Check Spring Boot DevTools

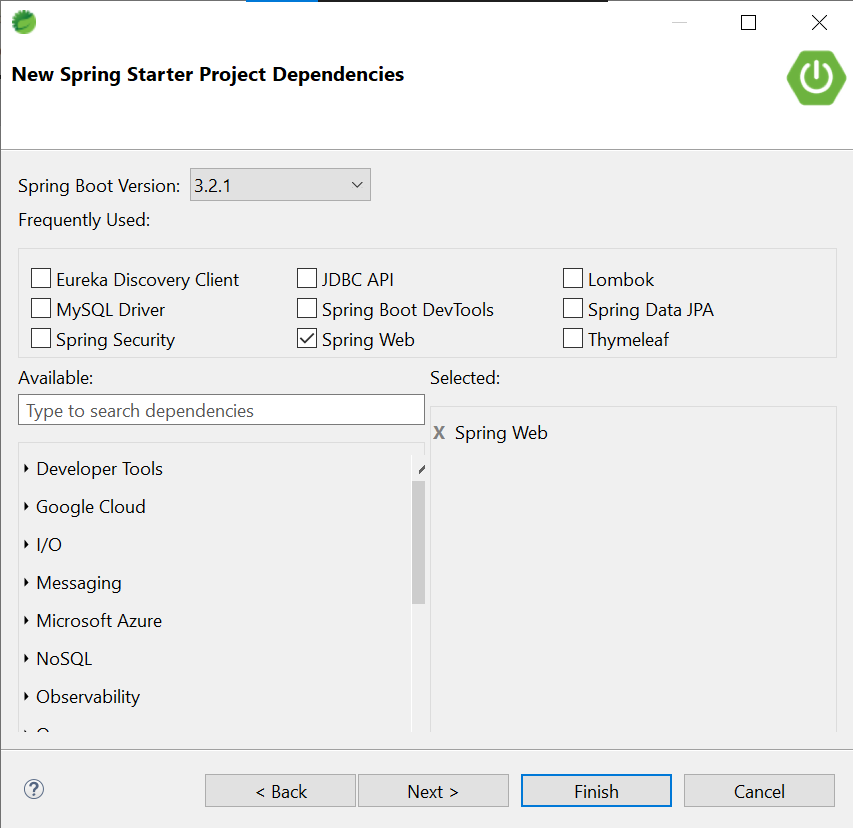(307, 308)
